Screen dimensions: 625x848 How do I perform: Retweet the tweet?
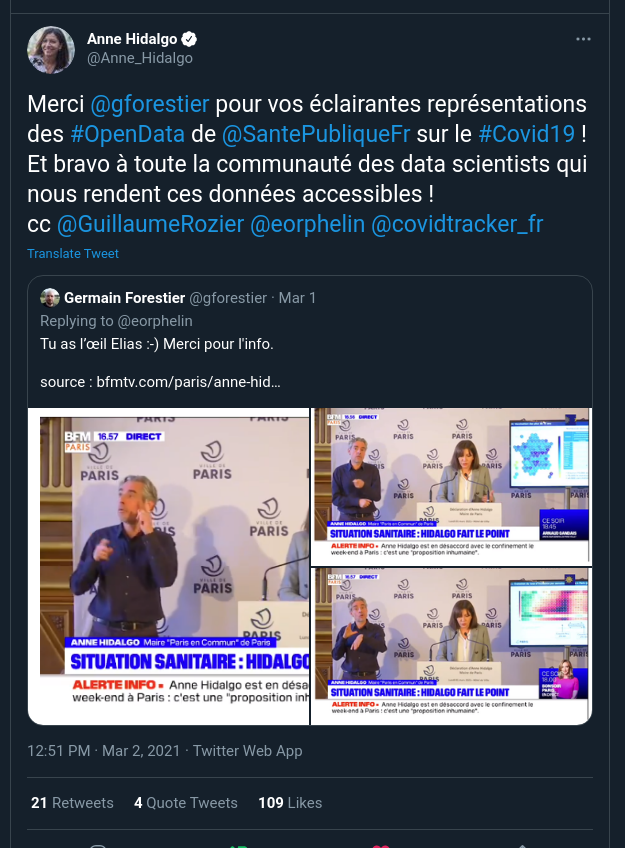click(239, 845)
